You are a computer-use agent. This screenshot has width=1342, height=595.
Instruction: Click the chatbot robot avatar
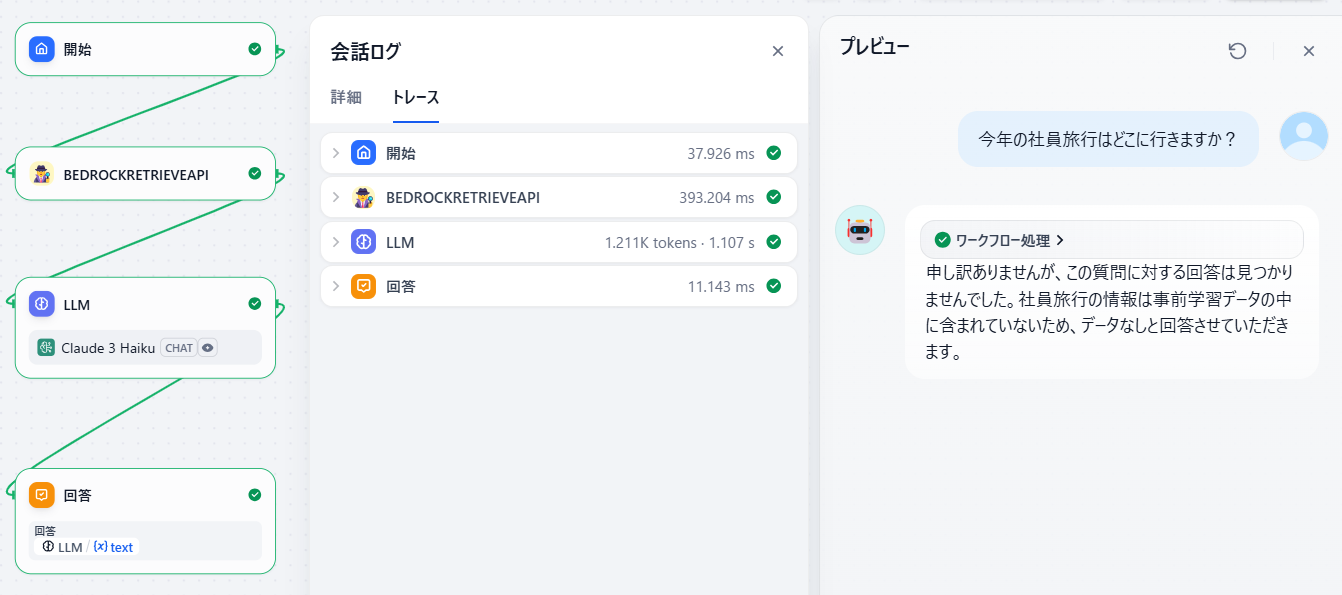coord(860,230)
